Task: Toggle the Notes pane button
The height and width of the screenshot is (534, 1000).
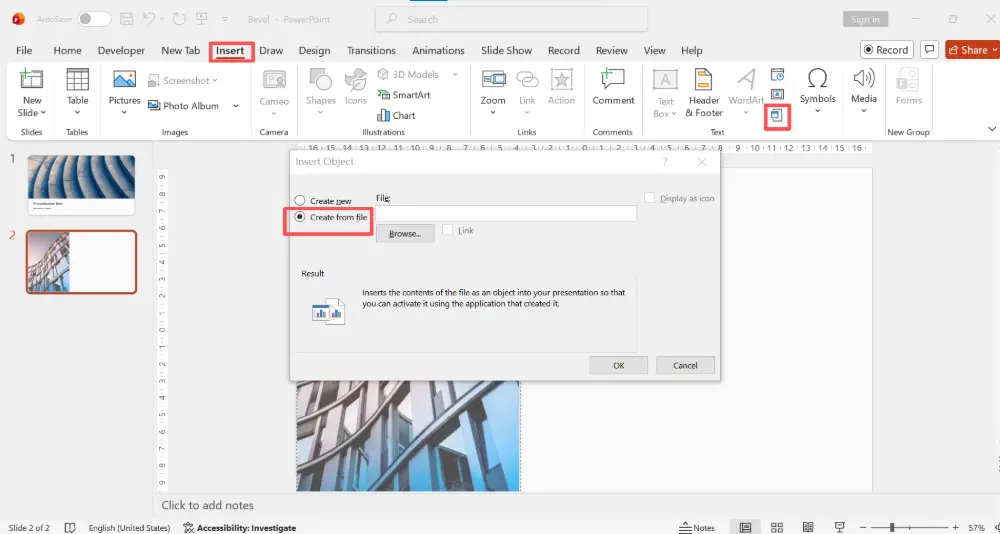Action: pos(697,528)
